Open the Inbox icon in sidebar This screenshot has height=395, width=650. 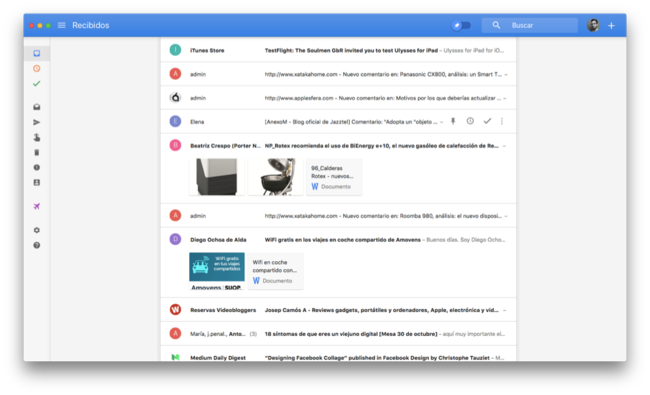pos(37,53)
